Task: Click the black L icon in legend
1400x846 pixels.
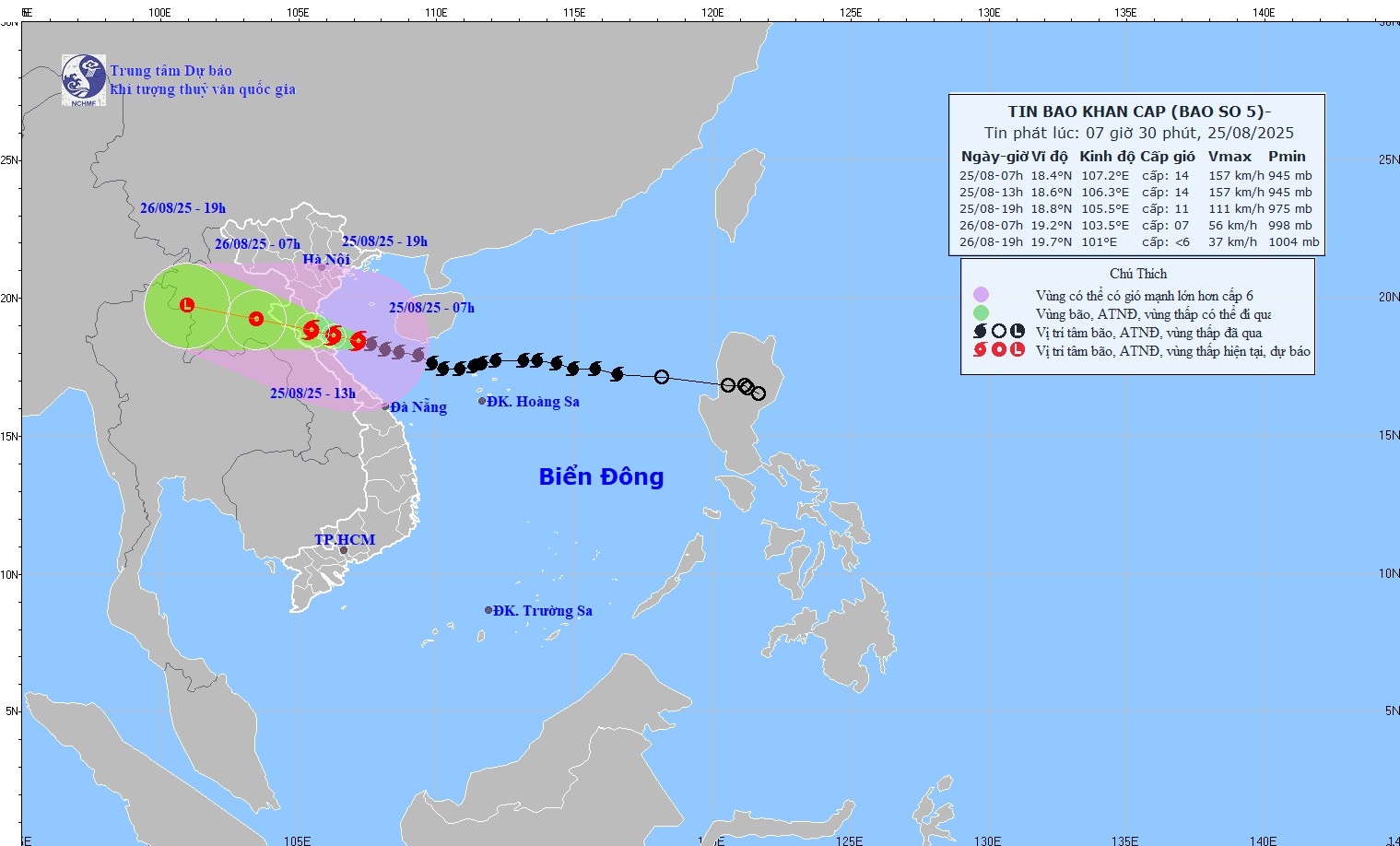Action: pos(1018,332)
